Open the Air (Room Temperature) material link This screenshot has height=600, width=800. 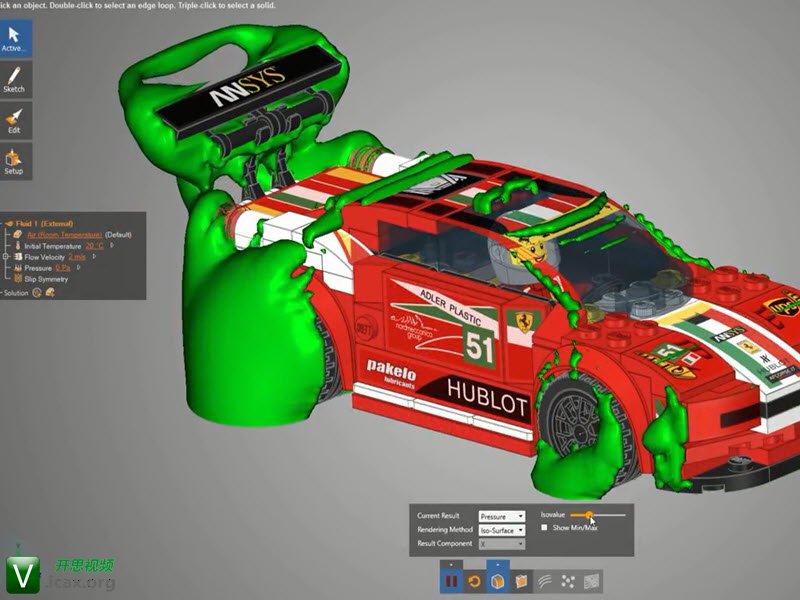click(64, 235)
